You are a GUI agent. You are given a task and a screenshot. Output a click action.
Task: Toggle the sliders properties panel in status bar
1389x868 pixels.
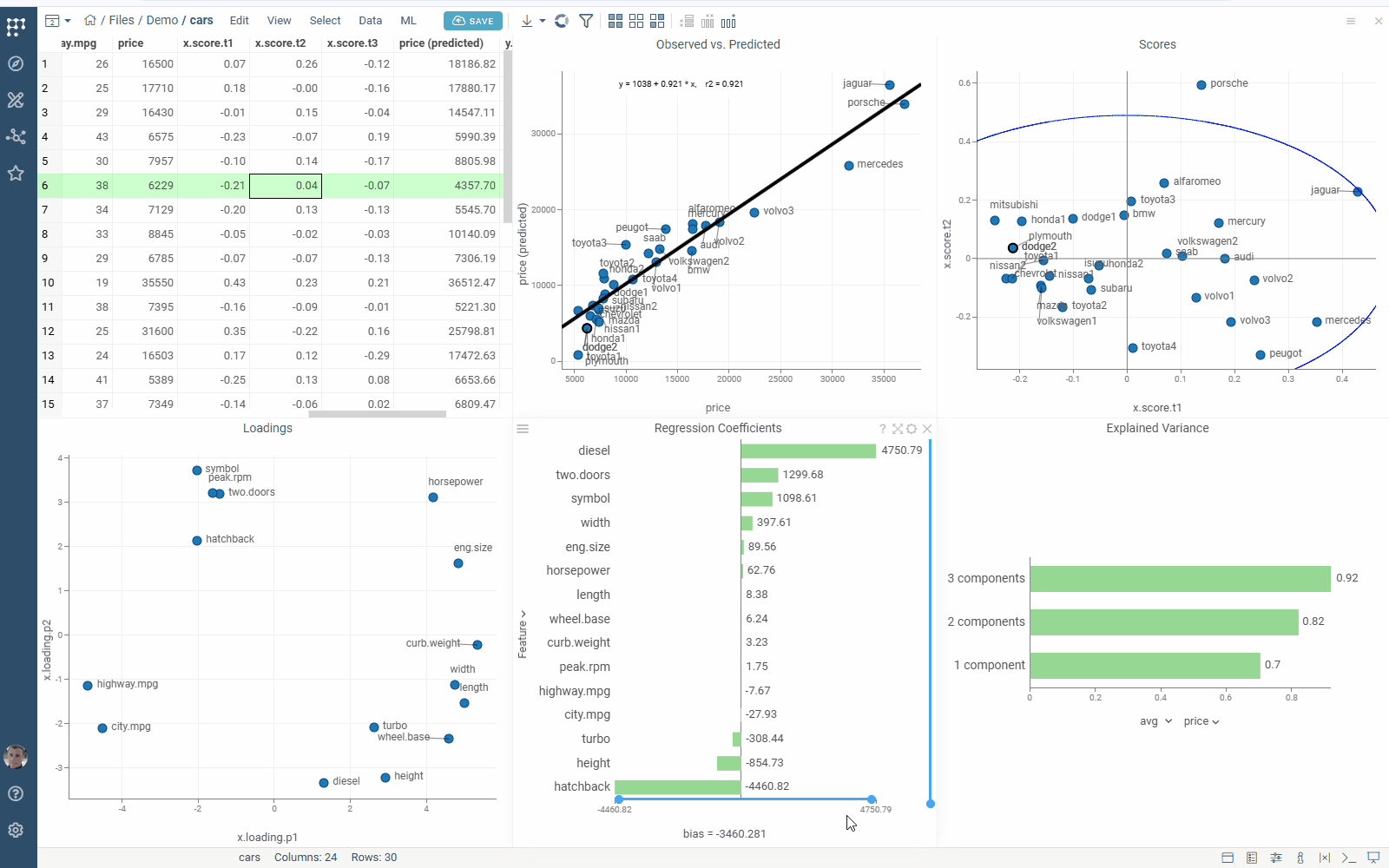click(x=1276, y=858)
